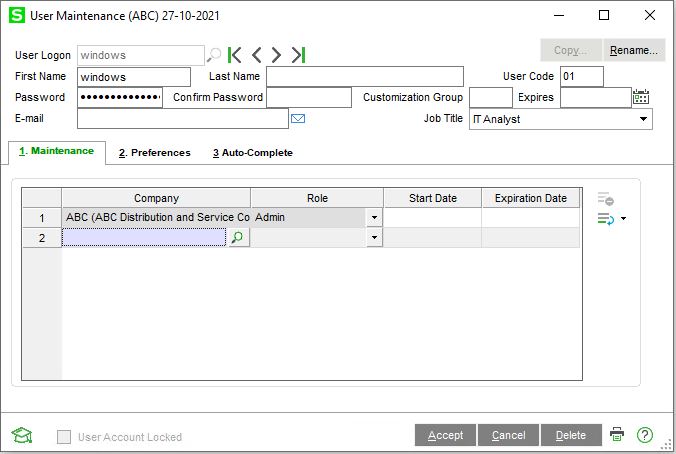Close the User Maintenance window
The width and height of the screenshot is (676, 454).
coord(650,16)
